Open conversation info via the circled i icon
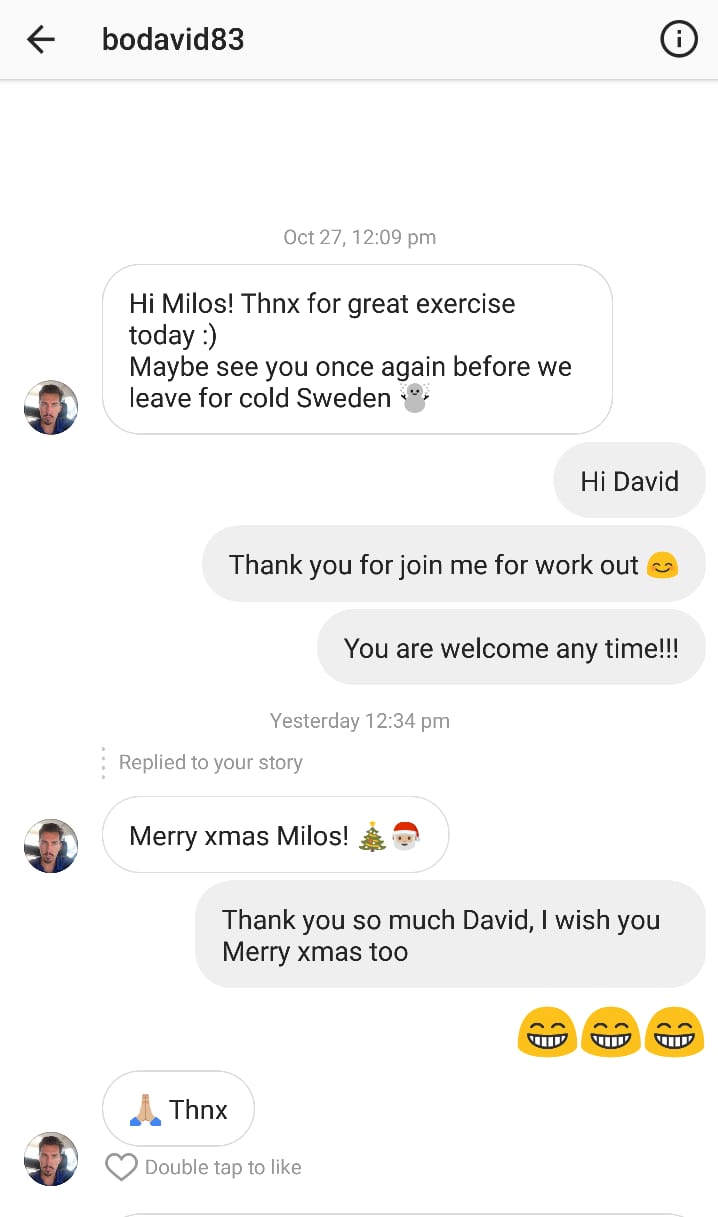718x1217 pixels. [679, 40]
